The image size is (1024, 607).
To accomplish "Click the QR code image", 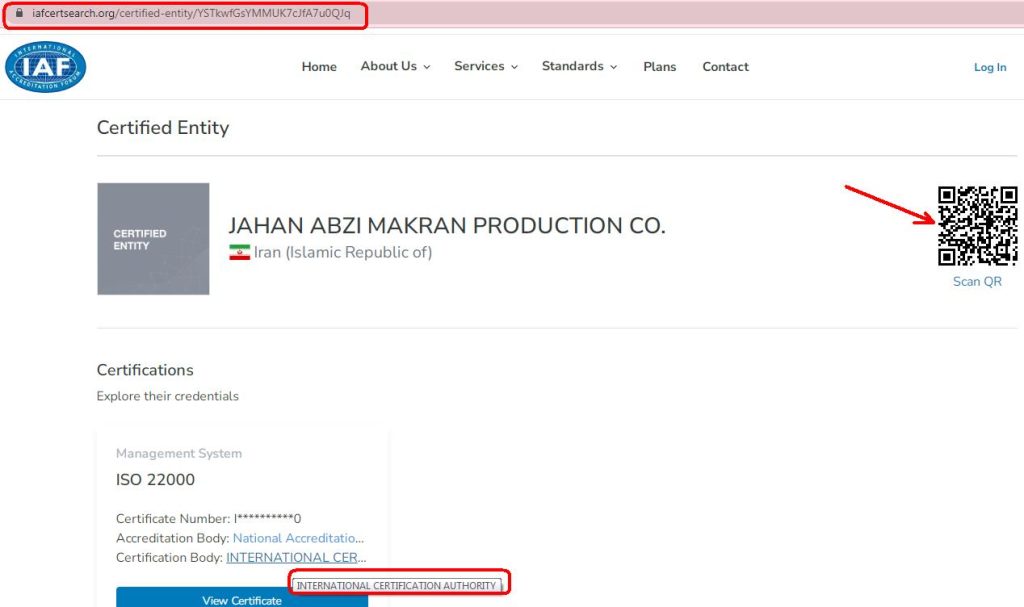I will (x=978, y=225).
